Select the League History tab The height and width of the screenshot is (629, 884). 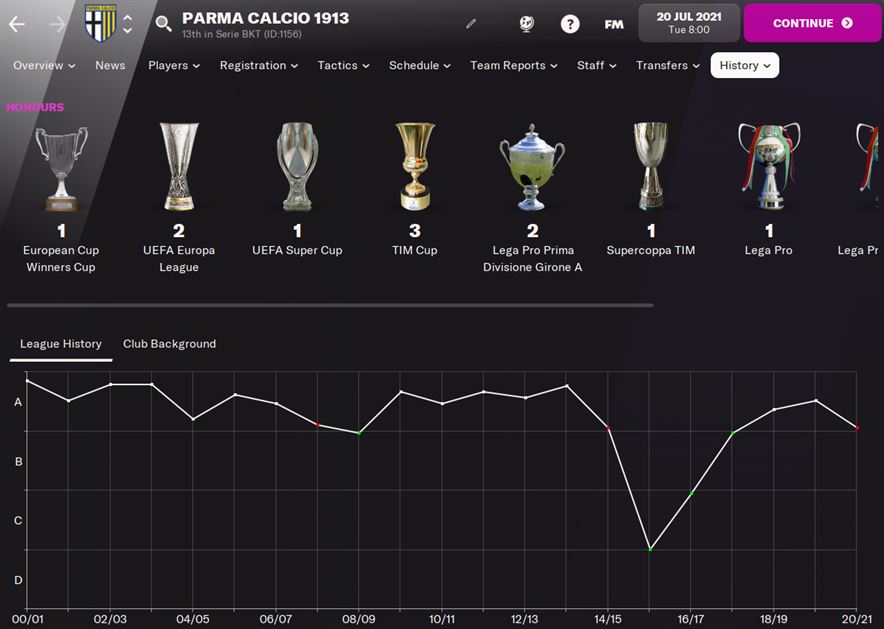tap(61, 343)
